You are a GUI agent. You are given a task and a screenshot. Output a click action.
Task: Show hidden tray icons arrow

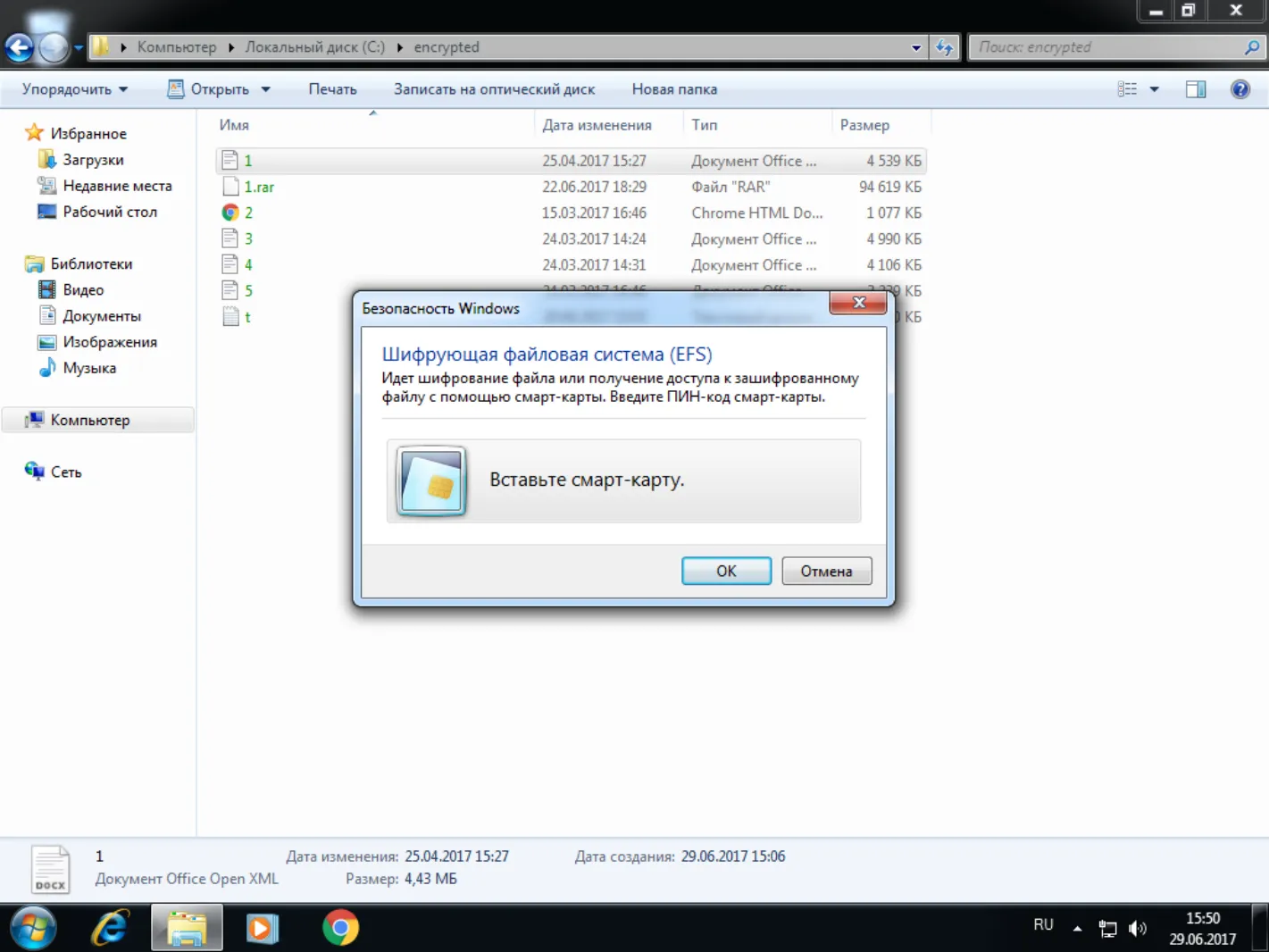tap(1077, 929)
